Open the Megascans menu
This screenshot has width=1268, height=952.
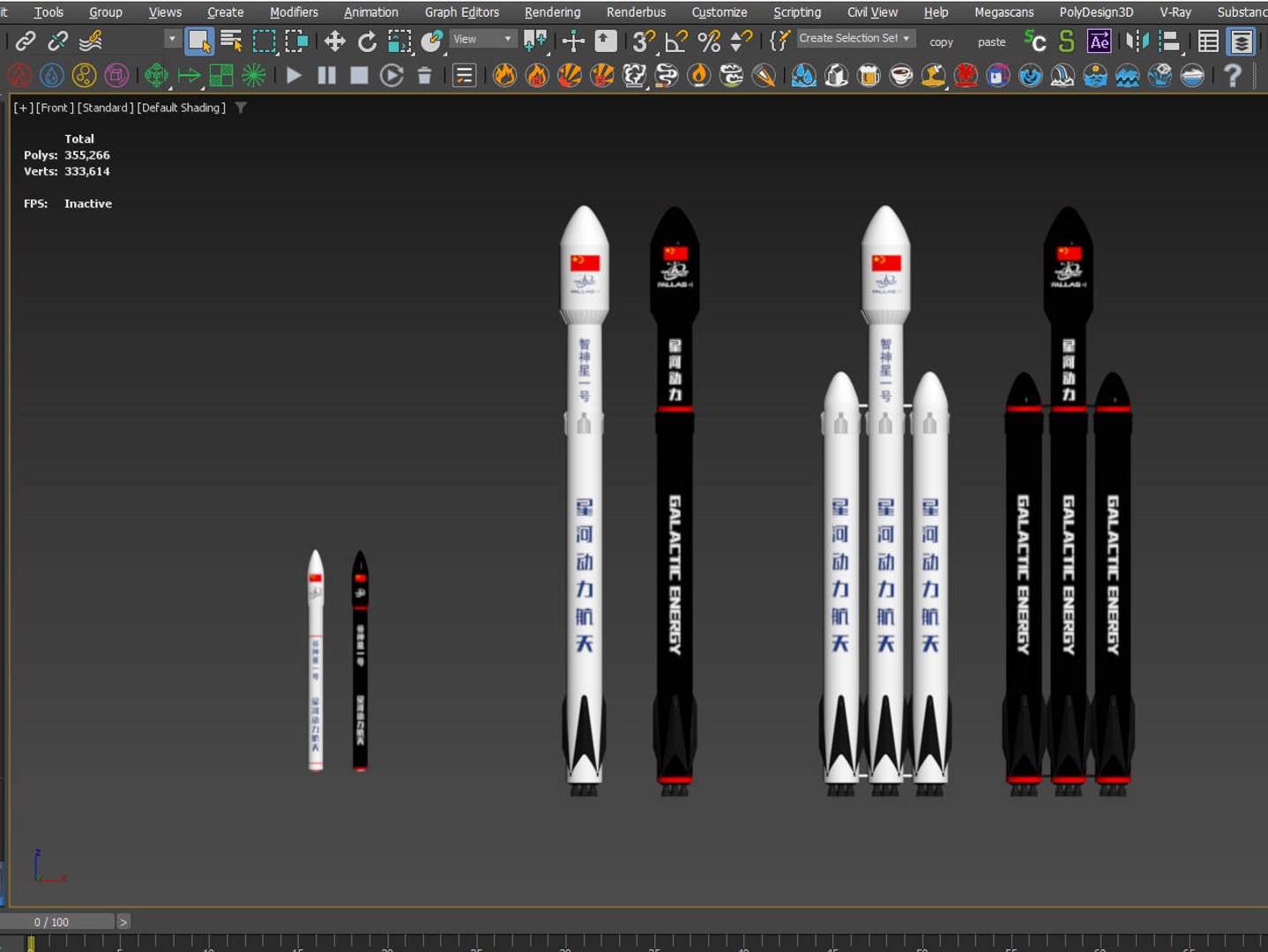[1004, 12]
